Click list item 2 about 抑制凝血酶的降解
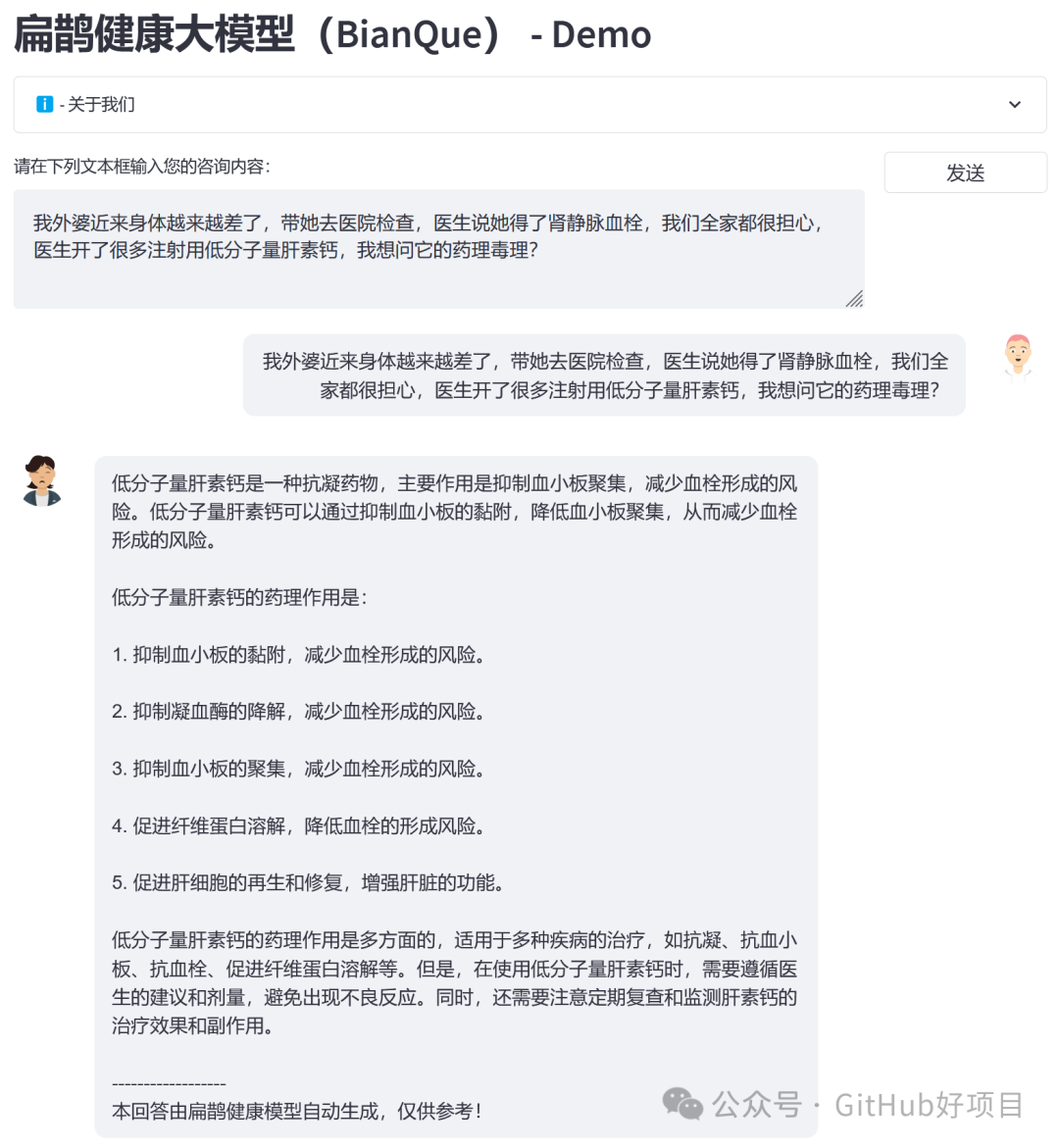The height and width of the screenshot is (1148, 1059). (x=298, y=712)
